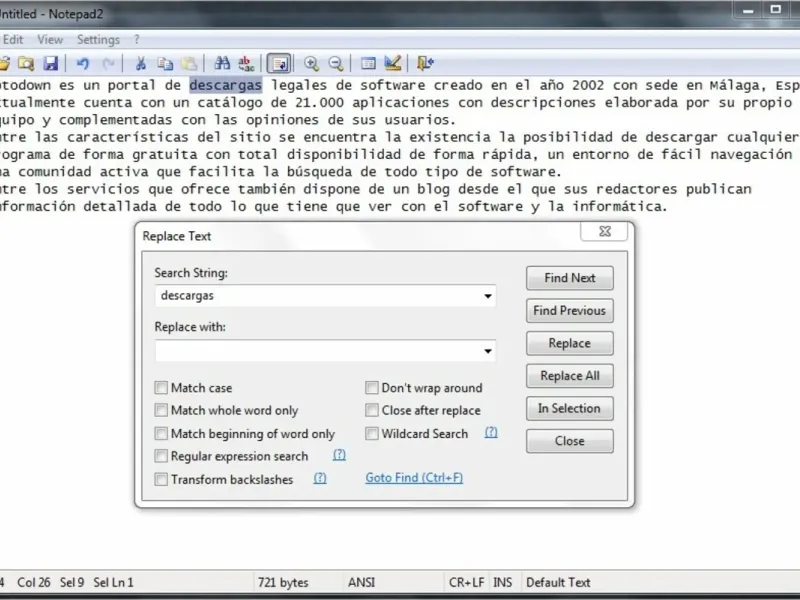800x600 pixels.
Task: Click Default Text scheme in status bar
Action: 558,583
